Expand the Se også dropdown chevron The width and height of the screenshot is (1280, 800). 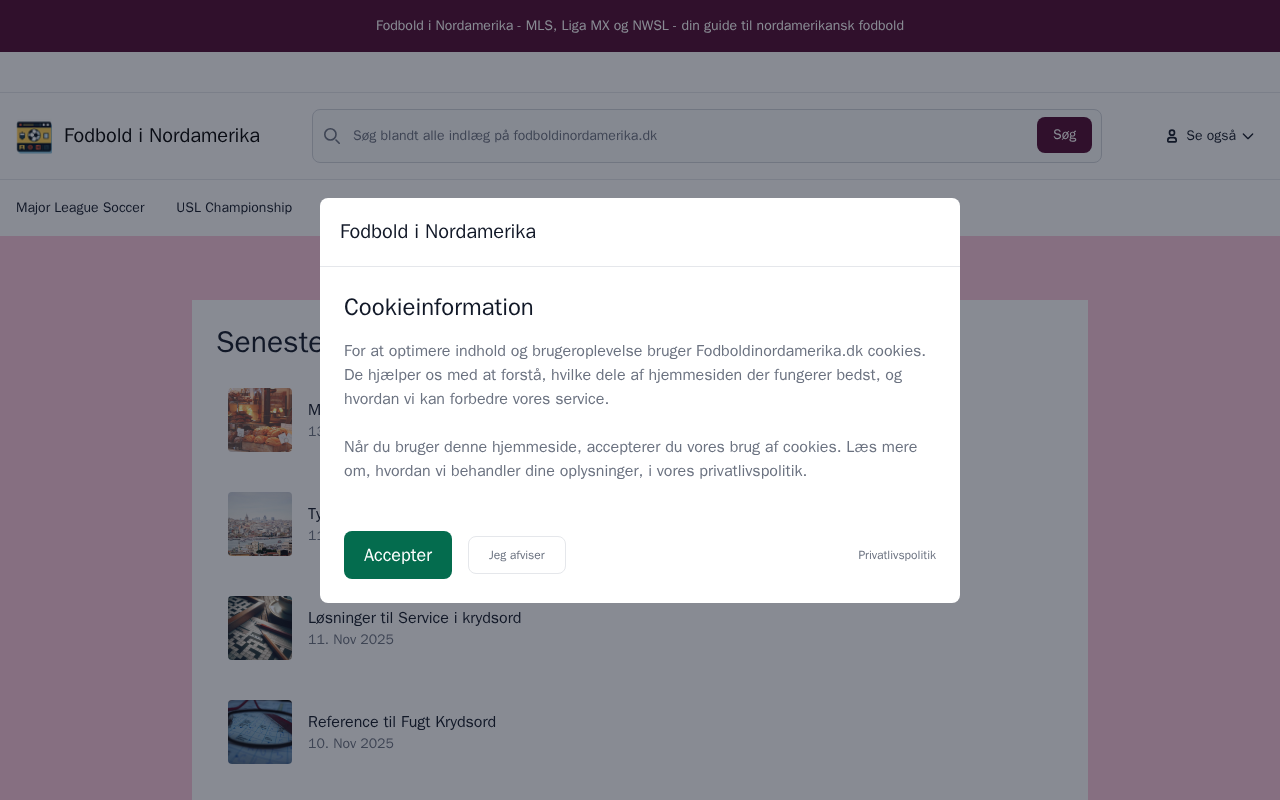1248,136
